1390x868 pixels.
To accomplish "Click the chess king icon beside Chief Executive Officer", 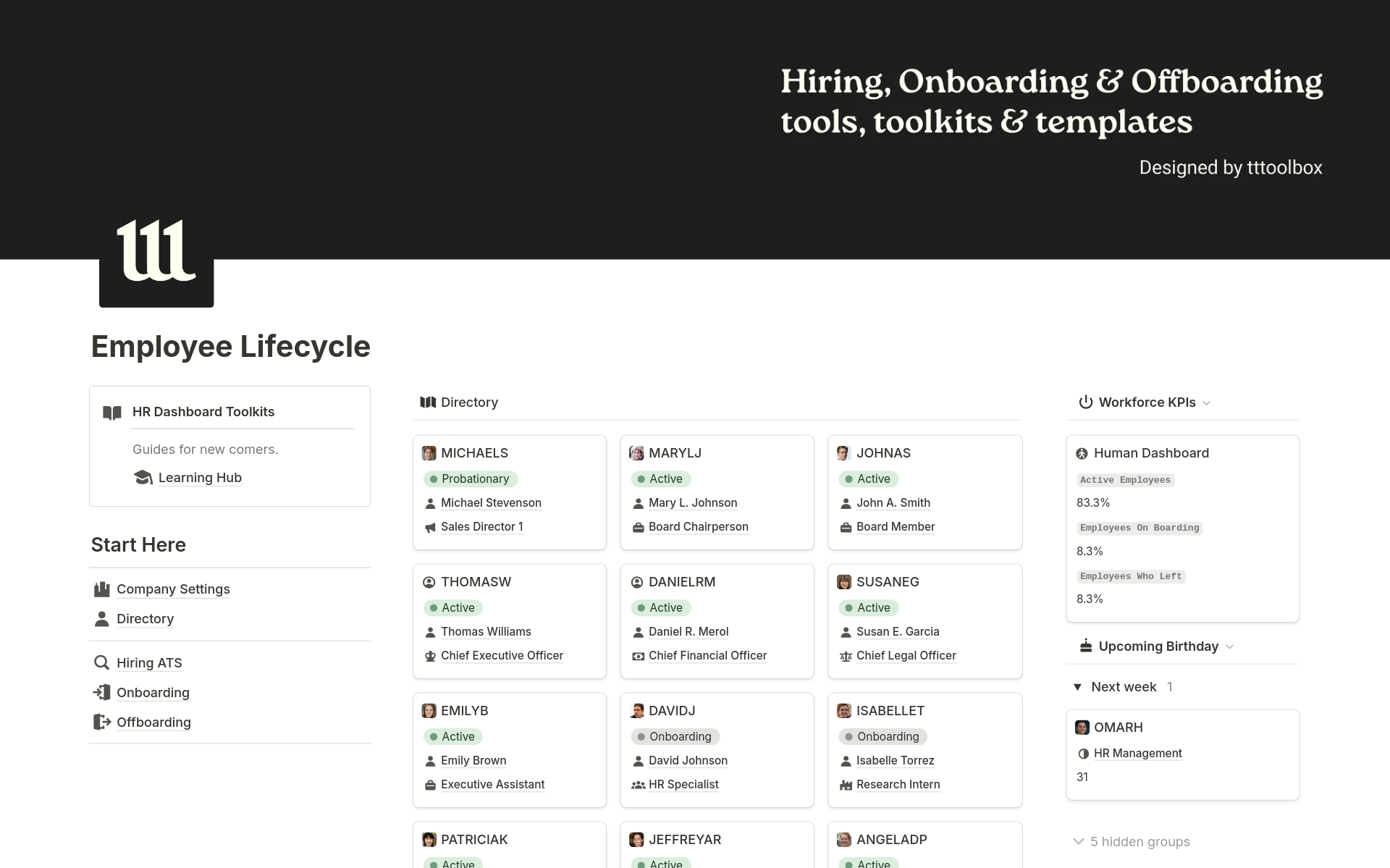I will tap(430, 657).
